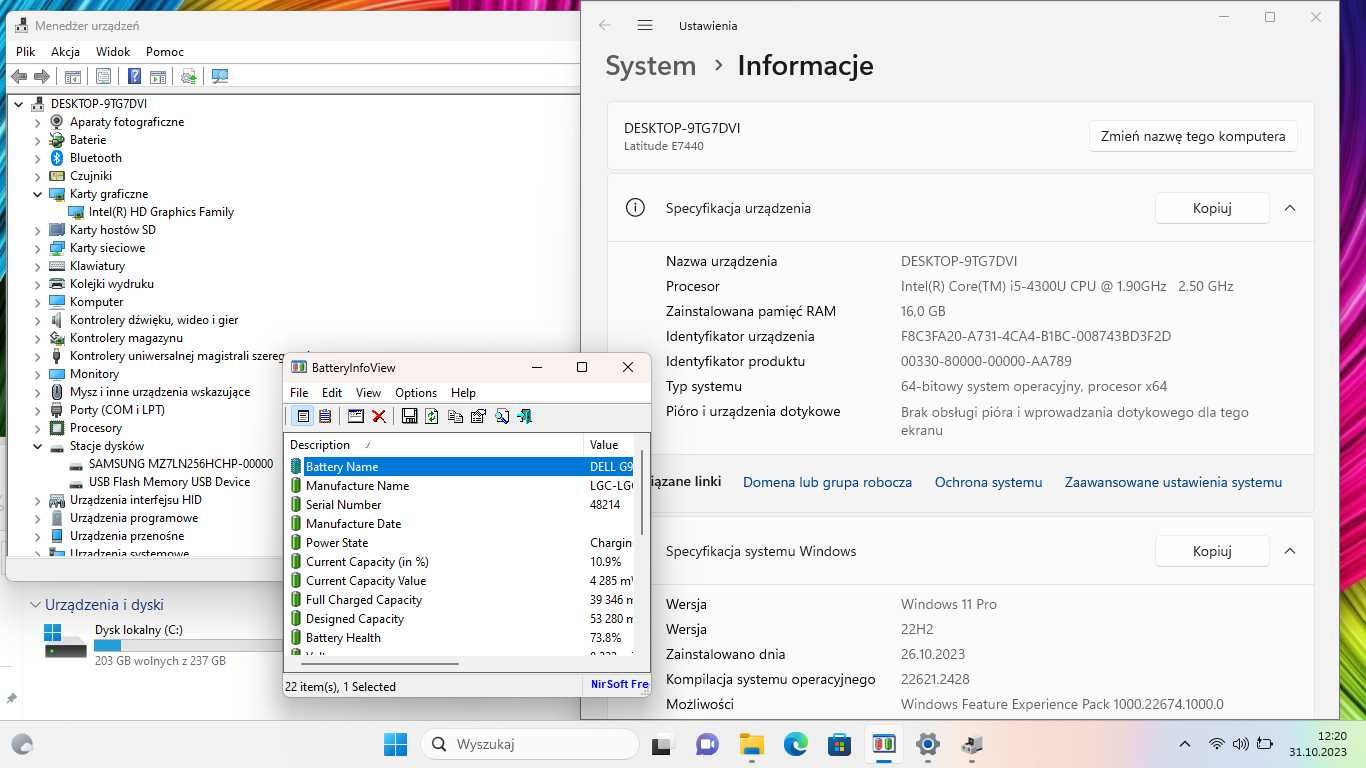Click the Forward arrow in Device Manager toolbar
Screen dimensions: 1366x768
[x=42, y=76]
